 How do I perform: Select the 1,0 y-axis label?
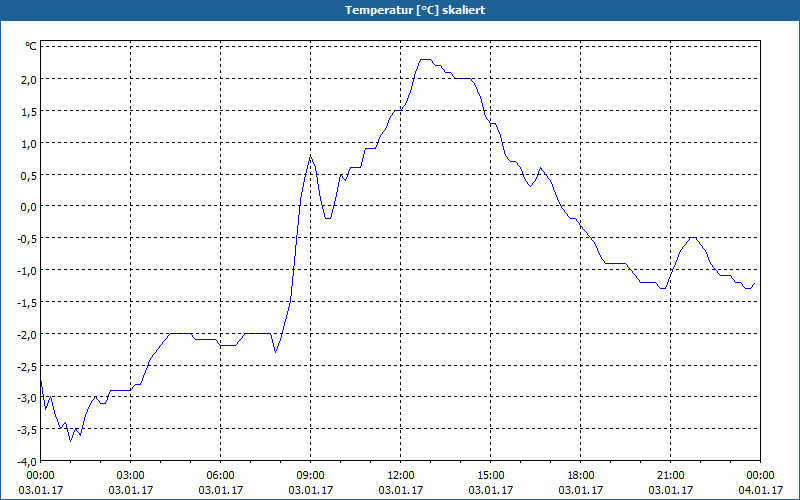(29, 143)
